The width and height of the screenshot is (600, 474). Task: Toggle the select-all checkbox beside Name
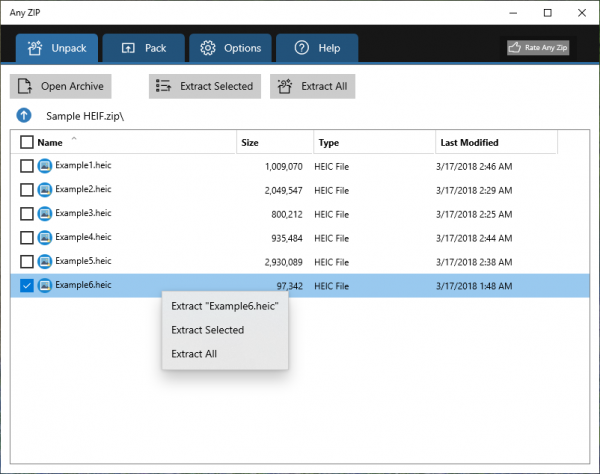coord(27,142)
